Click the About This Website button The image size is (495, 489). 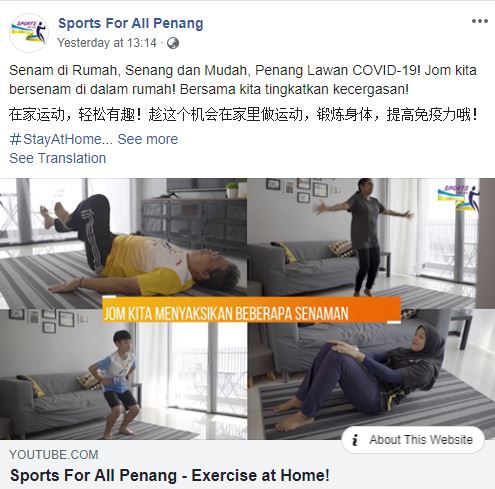coord(413,440)
